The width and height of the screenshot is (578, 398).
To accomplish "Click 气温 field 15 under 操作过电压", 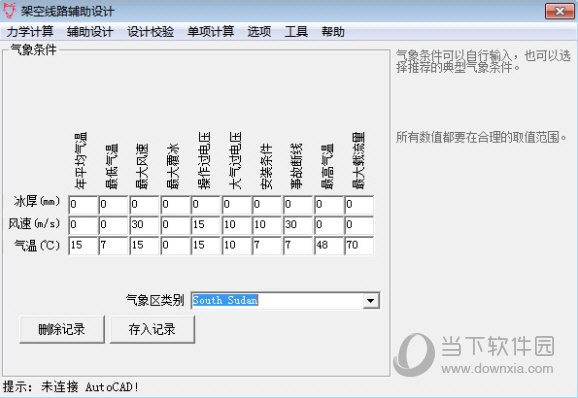I will click(206, 246).
